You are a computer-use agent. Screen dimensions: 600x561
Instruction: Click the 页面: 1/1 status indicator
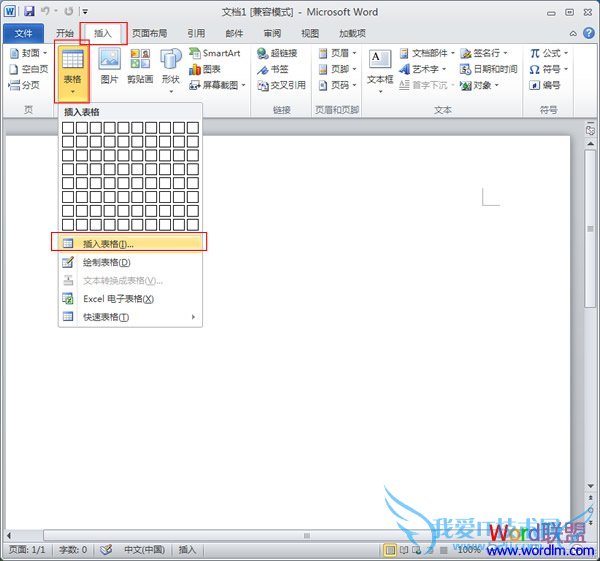point(27,550)
